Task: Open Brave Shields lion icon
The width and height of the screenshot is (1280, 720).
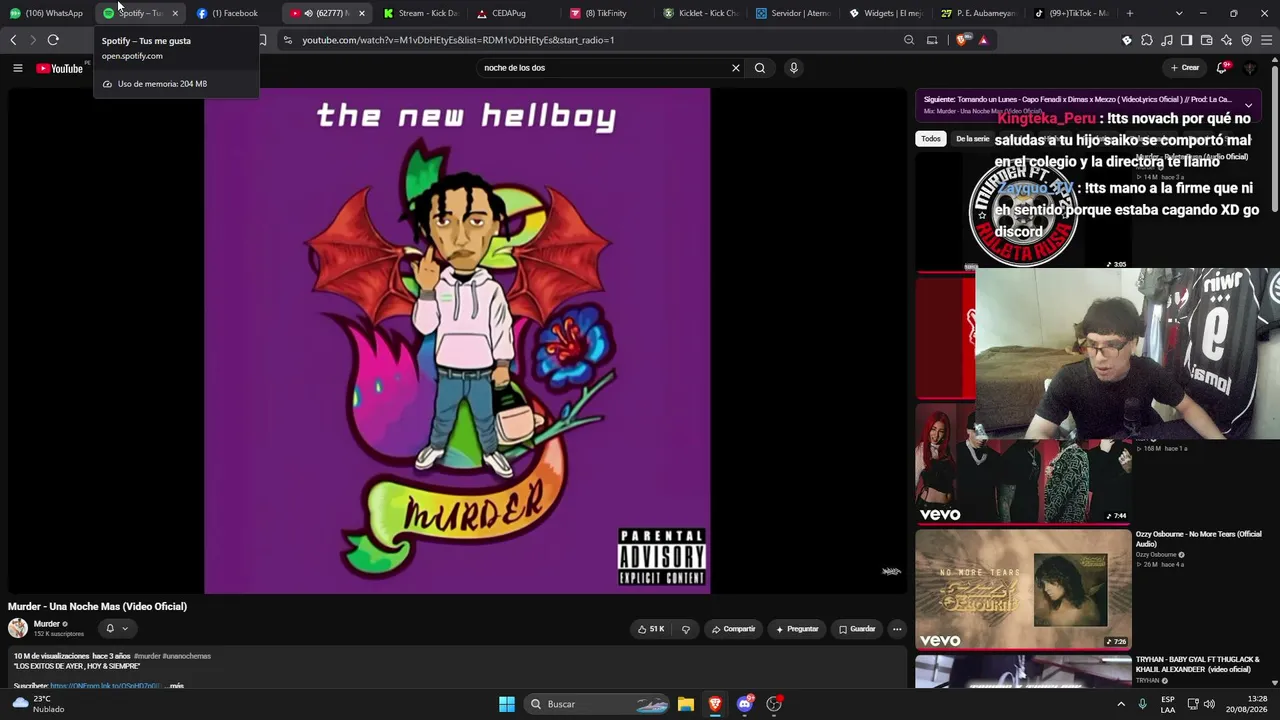Action: pos(962,40)
